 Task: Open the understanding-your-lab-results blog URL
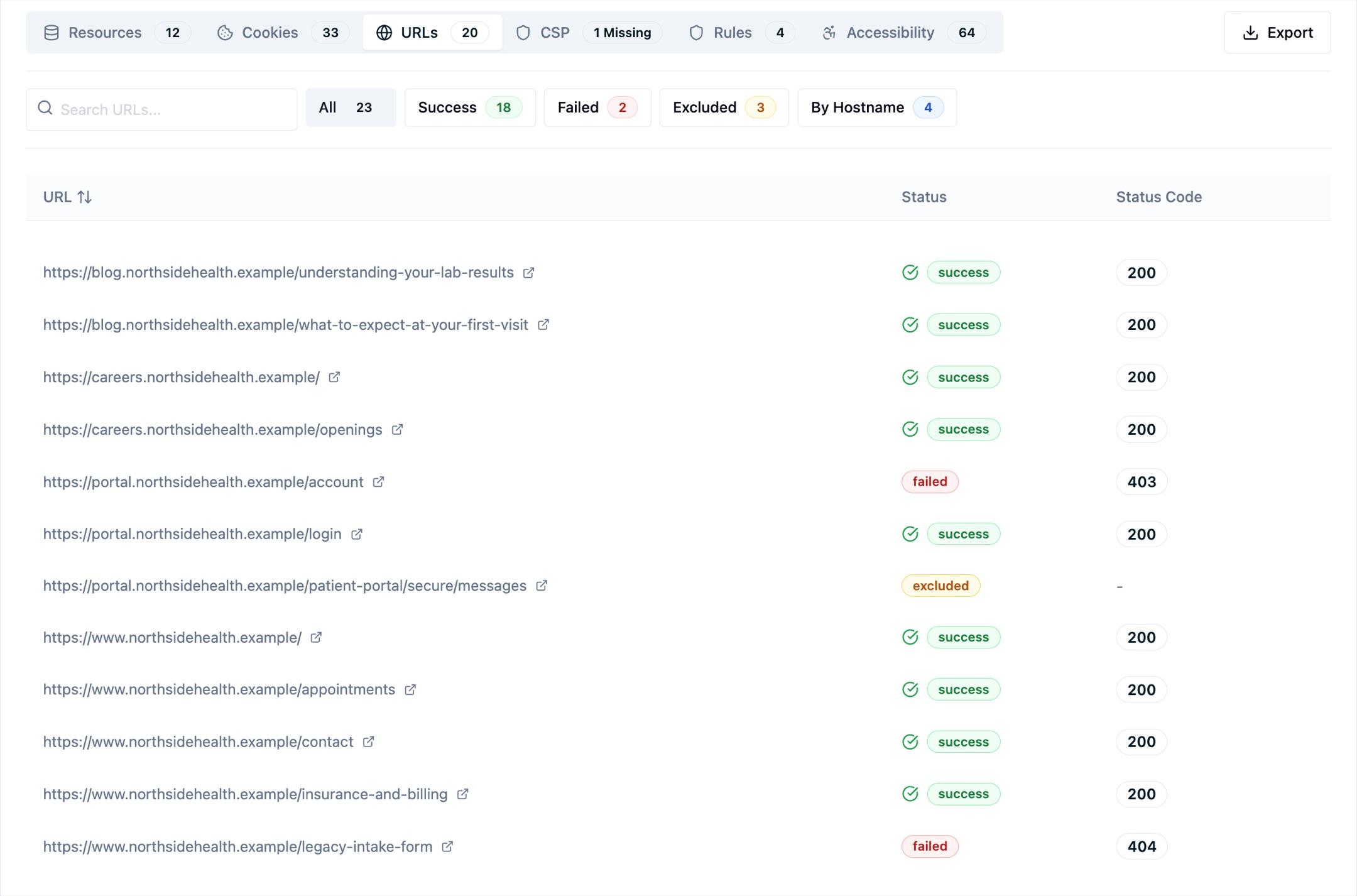[278, 273]
